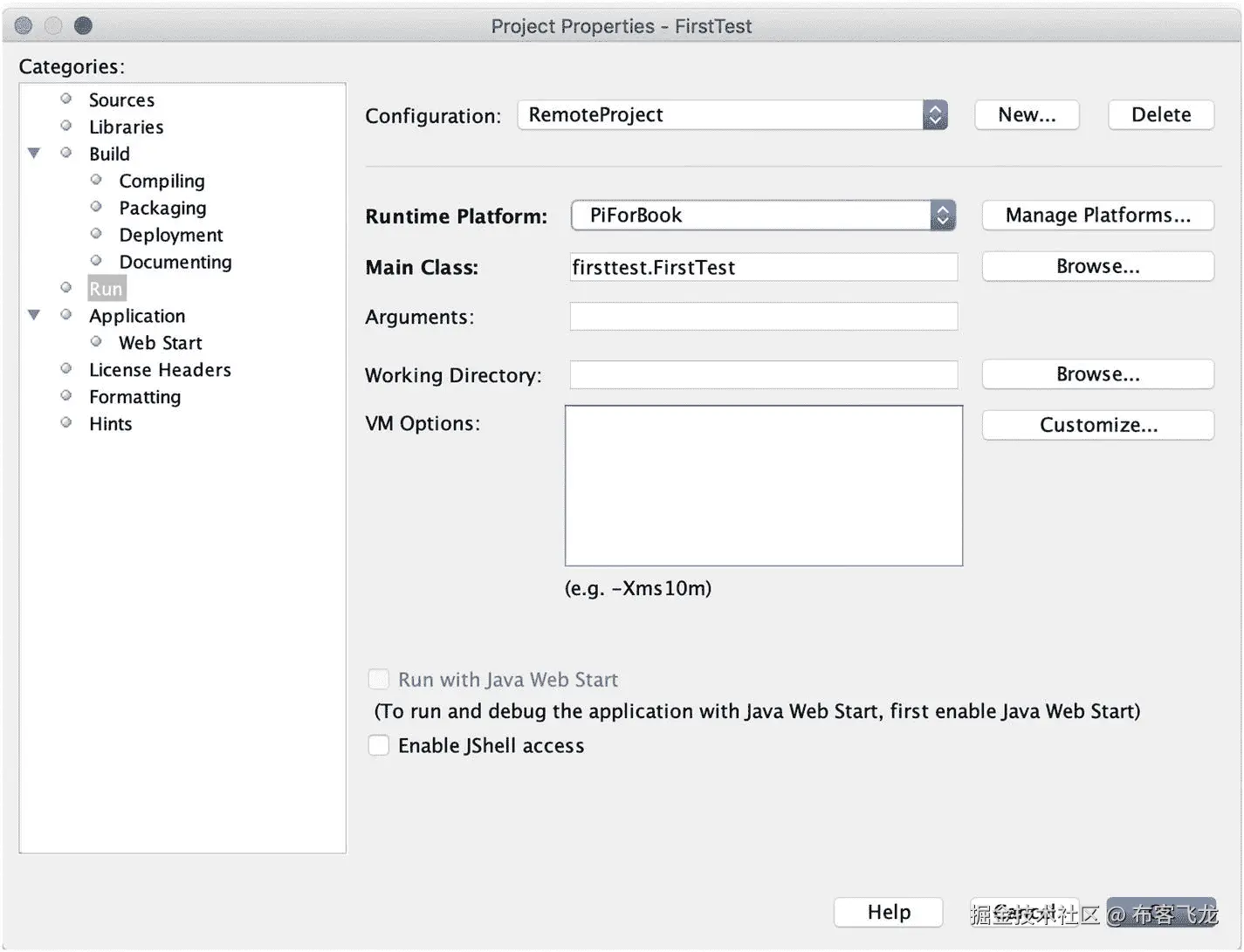Viewport: 1244px width, 952px height.
Task: Click the Web Start node bullet icon
Action: coord(96,342)
